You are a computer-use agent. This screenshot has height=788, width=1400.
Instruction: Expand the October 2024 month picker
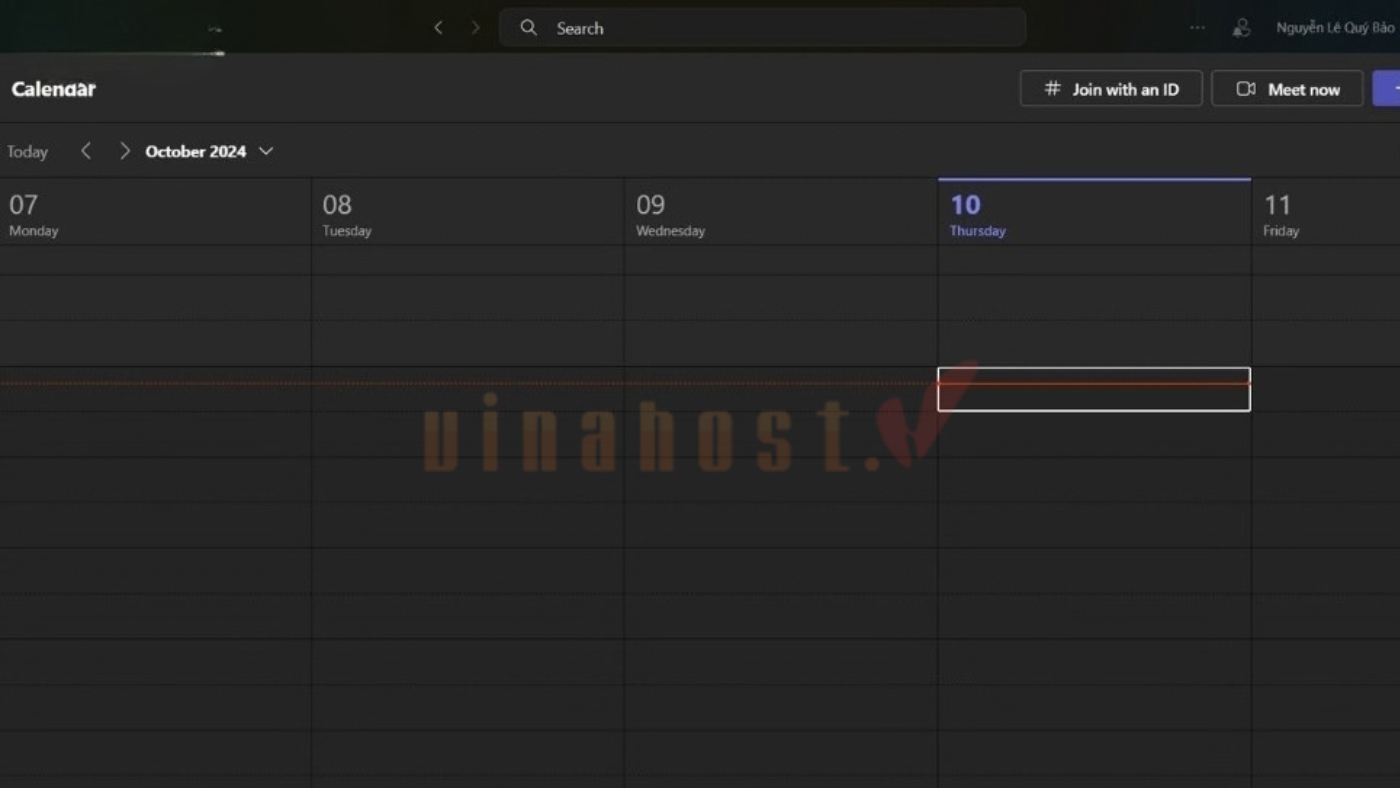[209, 151]
